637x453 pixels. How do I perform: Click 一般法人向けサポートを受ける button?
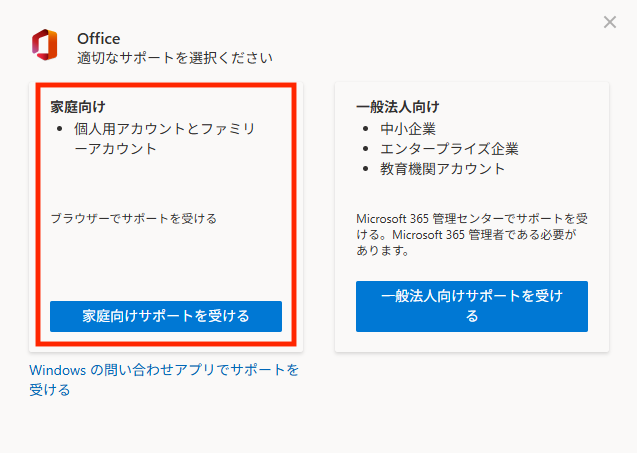472,306
